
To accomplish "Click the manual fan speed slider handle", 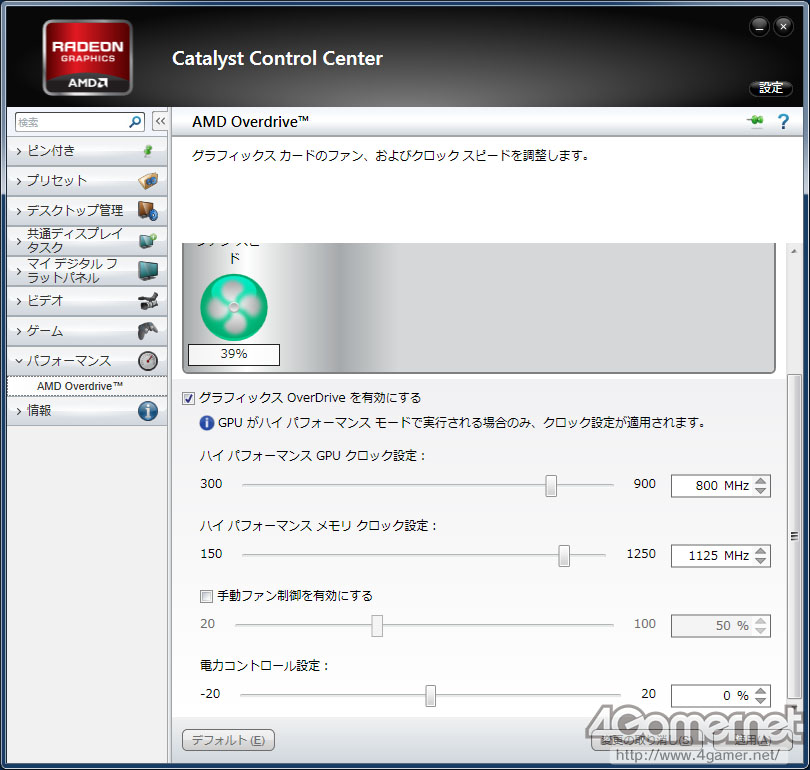I will [x=377, y=626].
